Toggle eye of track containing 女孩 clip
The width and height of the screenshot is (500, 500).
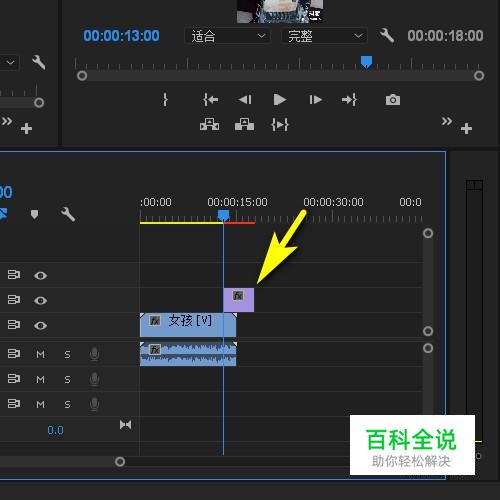click(40, 325)
